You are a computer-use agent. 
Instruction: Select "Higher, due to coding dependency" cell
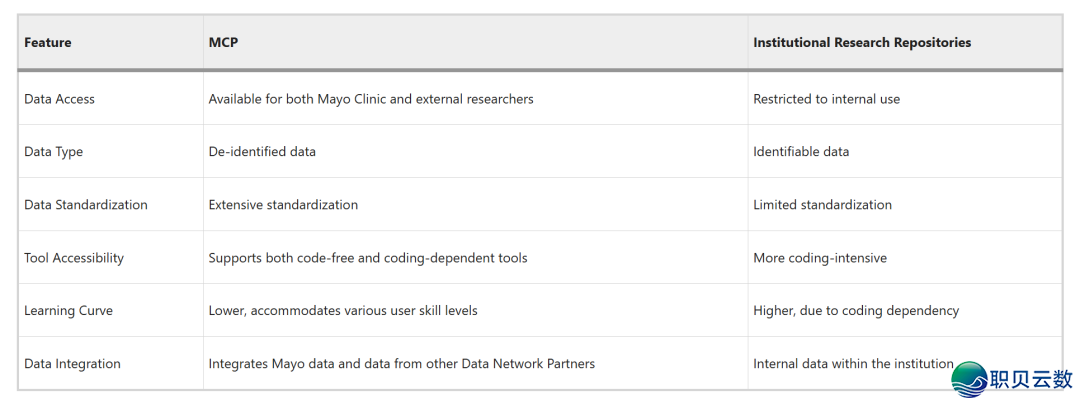(856, 311)
